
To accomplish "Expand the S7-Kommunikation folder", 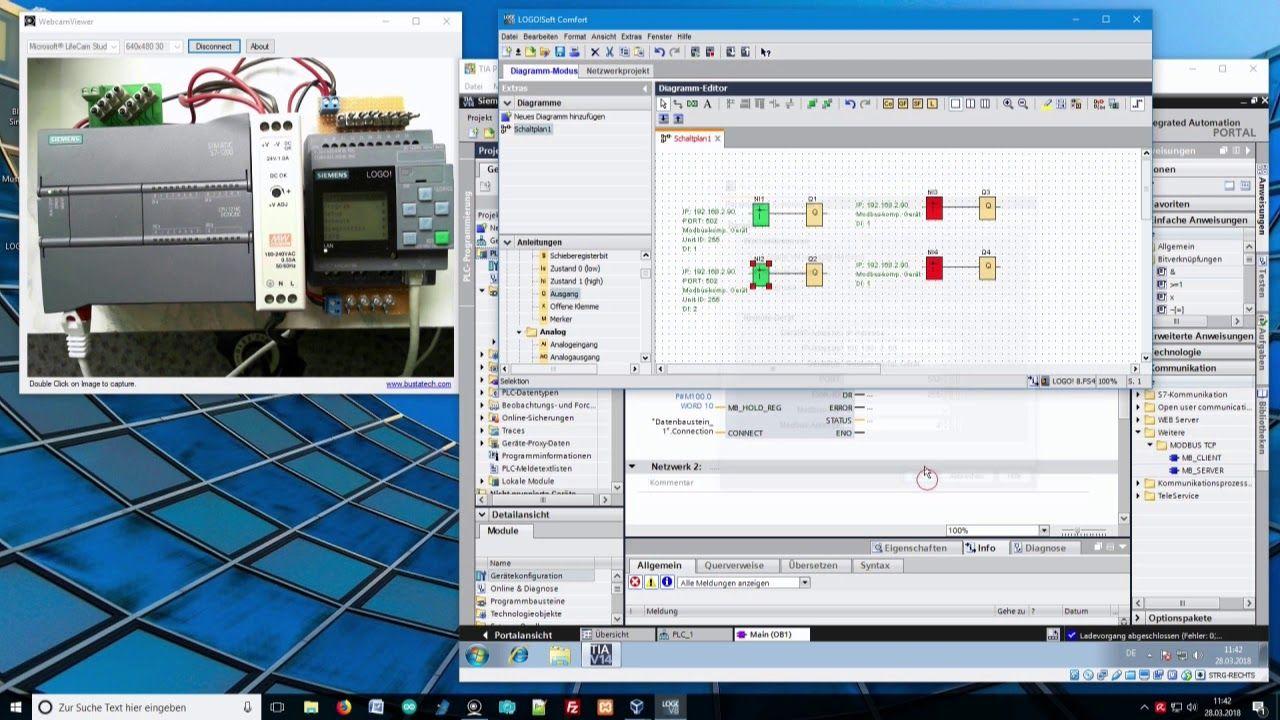I will 1138,394.
